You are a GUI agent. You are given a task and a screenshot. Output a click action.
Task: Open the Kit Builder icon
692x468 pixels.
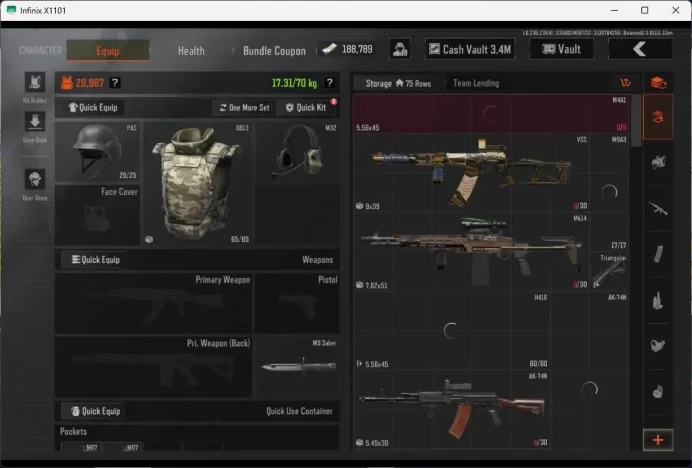coord(35,83)
